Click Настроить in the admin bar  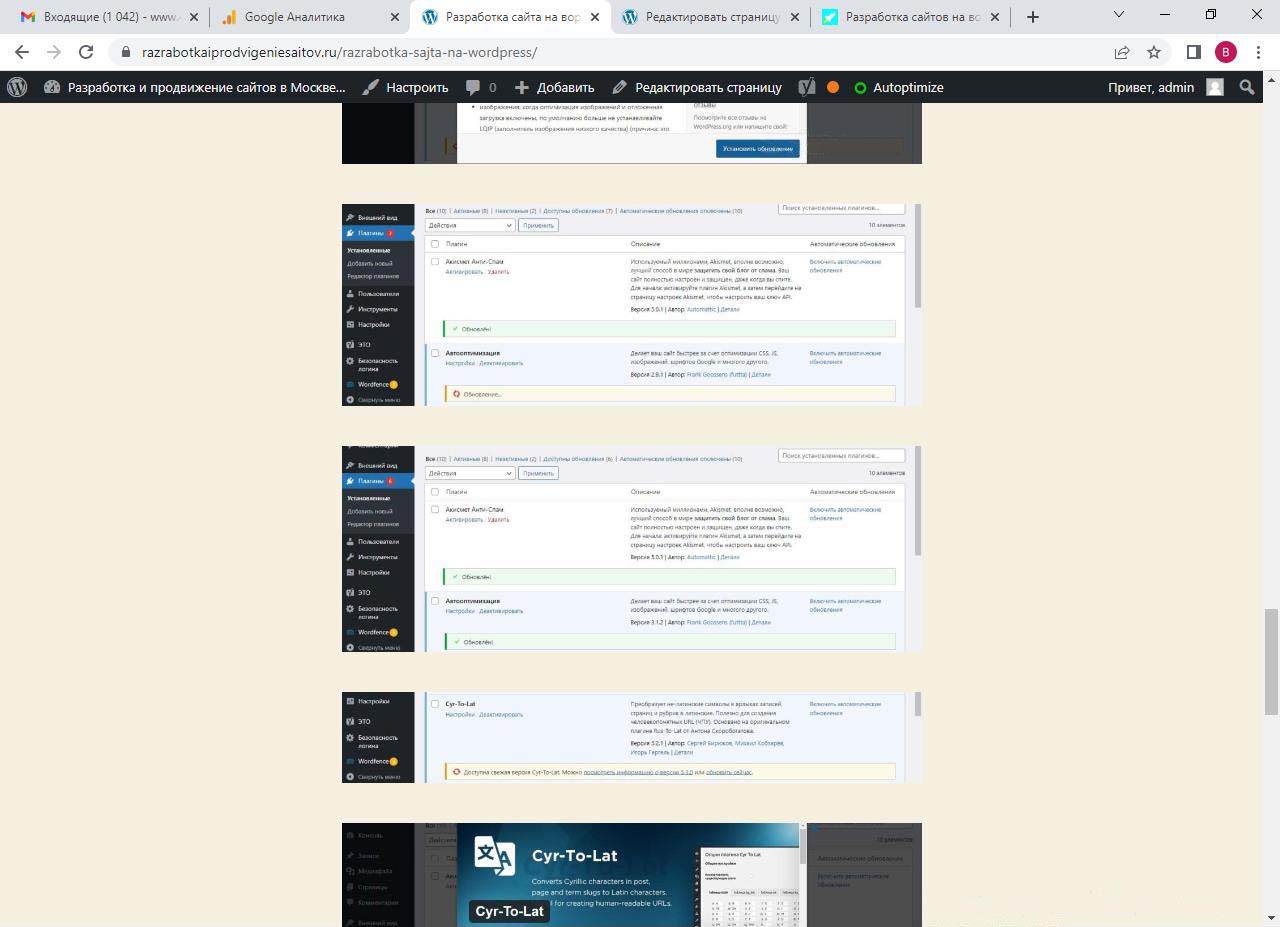pyautogui.click(x=405, y=87)
